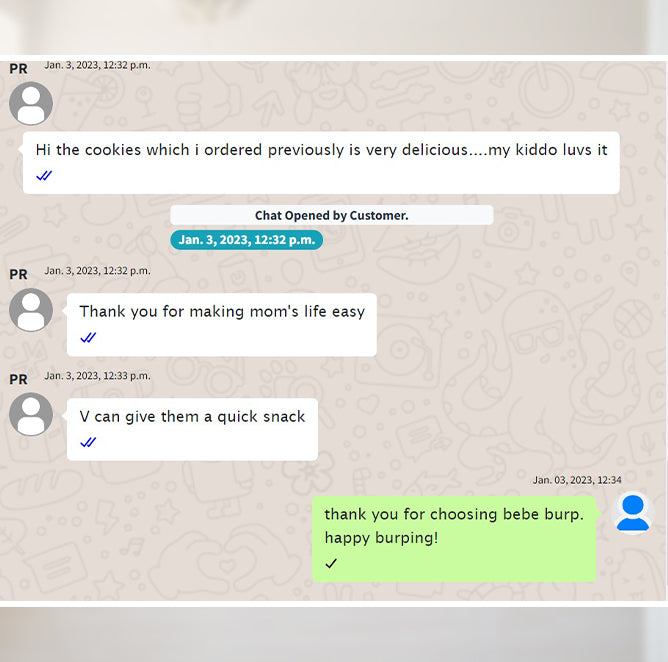Click the blue double-check under the cookies message
The image size is (668, 662).
click(44, 176)
